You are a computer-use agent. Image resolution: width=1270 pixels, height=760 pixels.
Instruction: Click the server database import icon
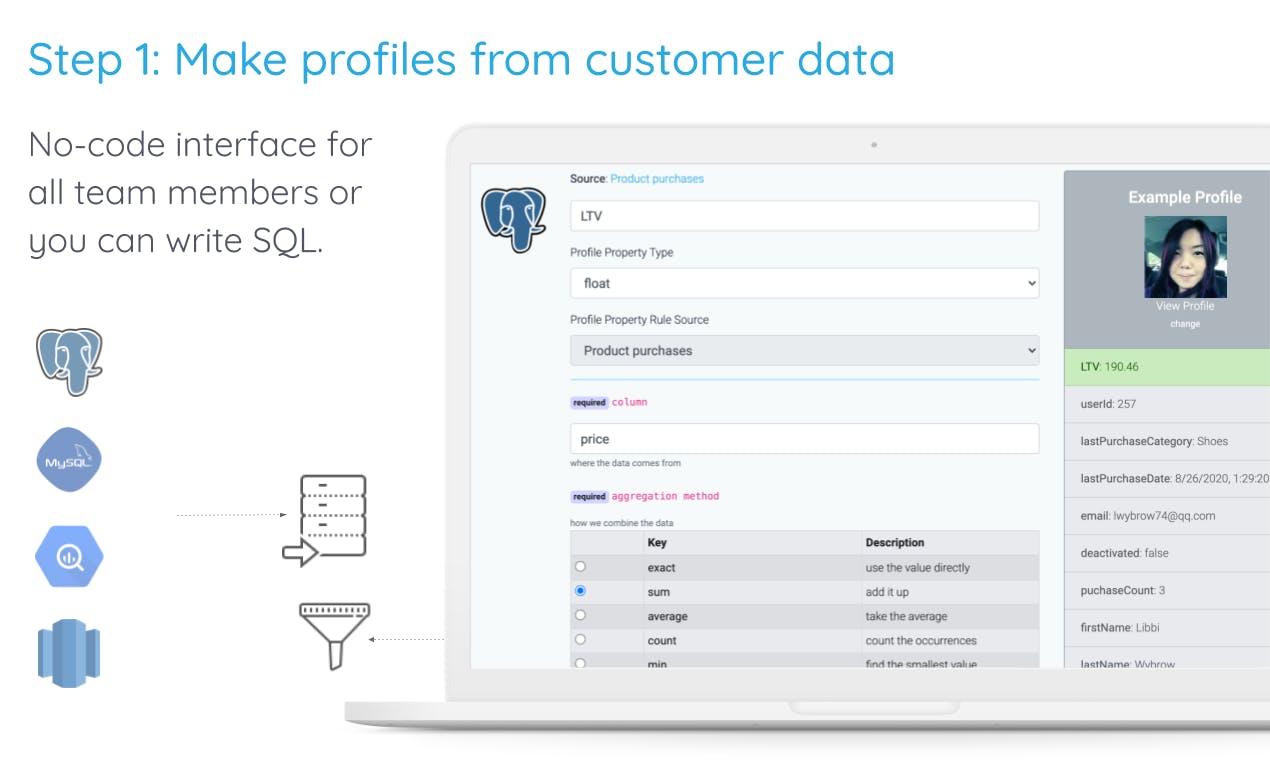(x=325, y=521)
